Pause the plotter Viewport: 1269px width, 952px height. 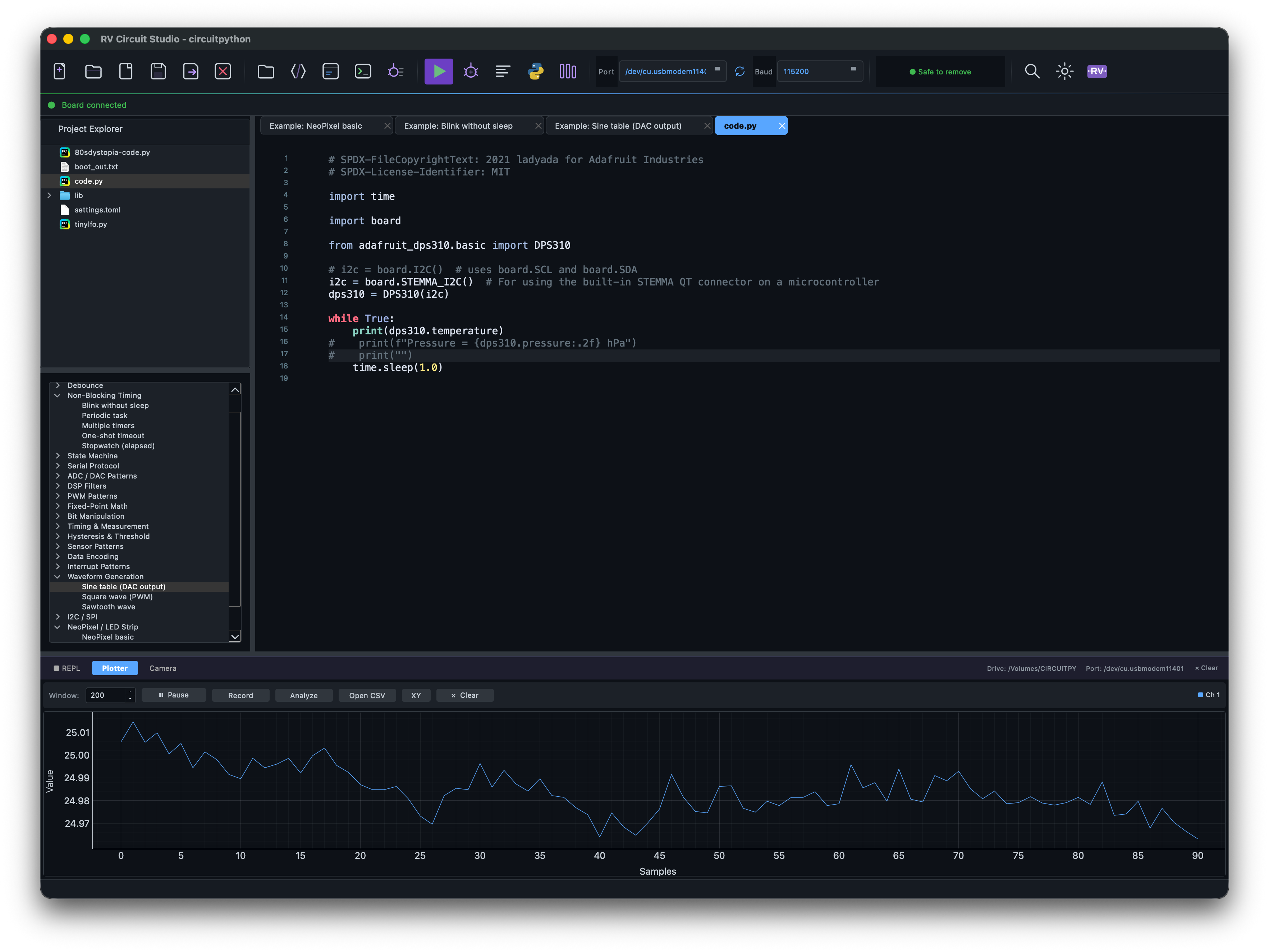pyautogui.click(x=174, y=696)
